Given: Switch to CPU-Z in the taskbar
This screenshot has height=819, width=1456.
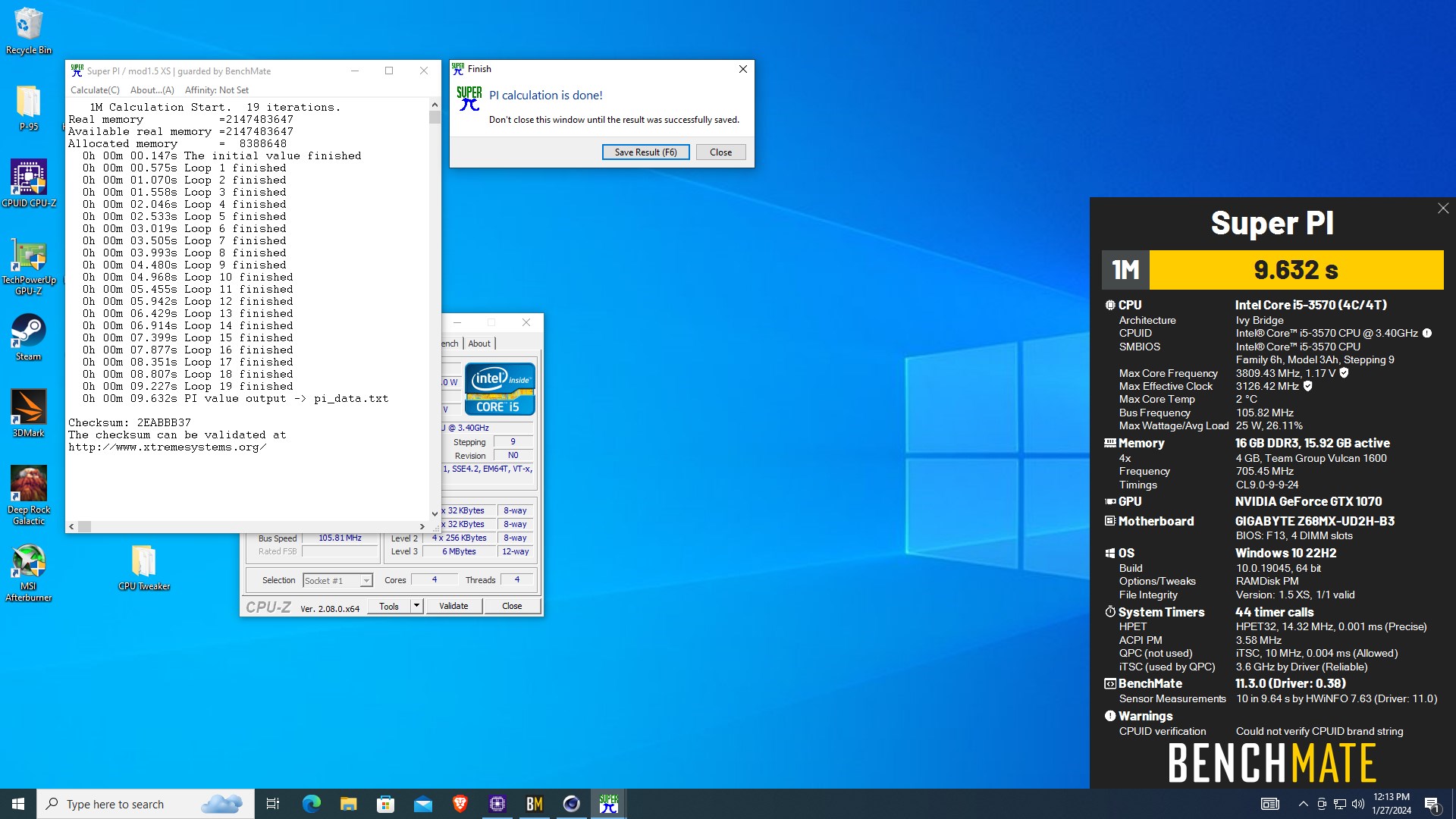Looking at the screenshot, I should (x=497, y=804).
